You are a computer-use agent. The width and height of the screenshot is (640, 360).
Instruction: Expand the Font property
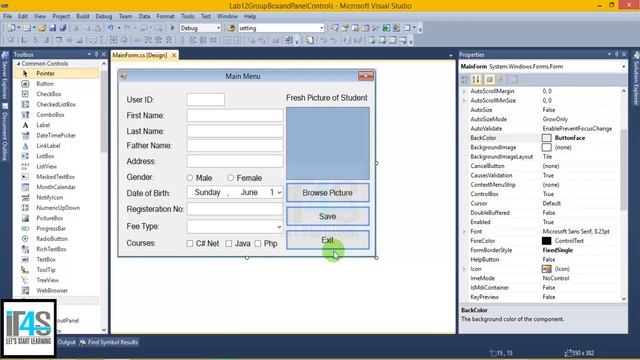[x=464, y=231]
